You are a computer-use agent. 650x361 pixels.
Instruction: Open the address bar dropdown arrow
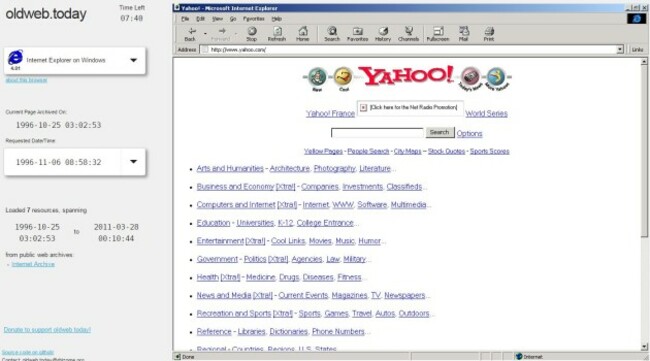620,49
